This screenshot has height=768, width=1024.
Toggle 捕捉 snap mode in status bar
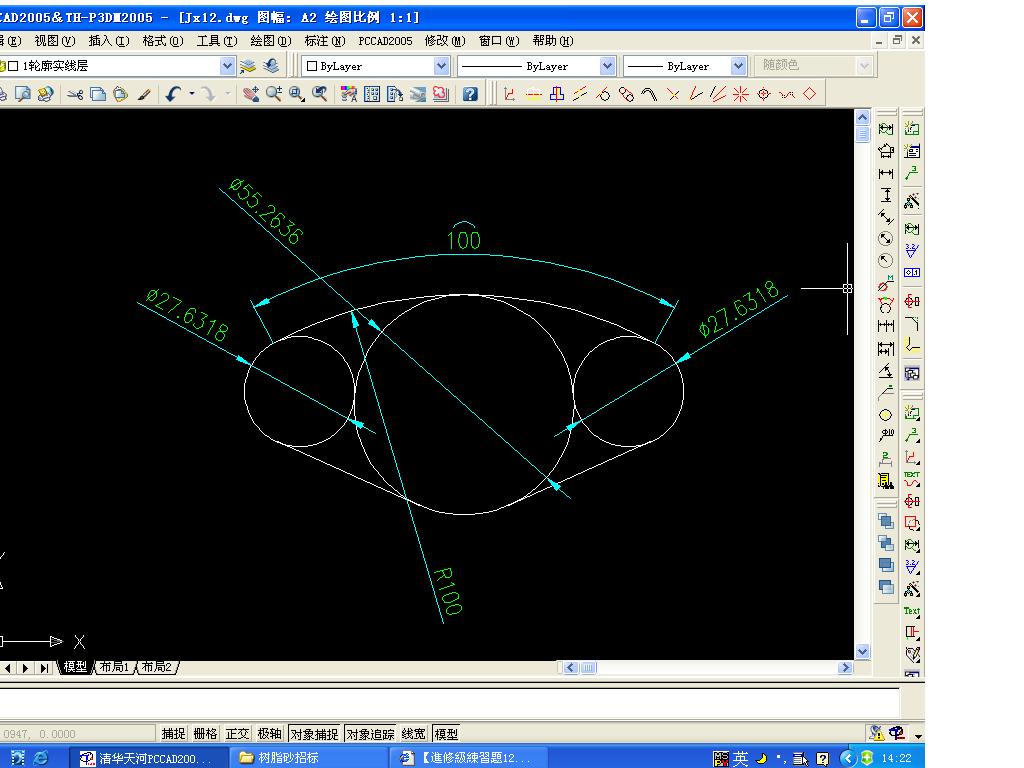pos(174,733)
